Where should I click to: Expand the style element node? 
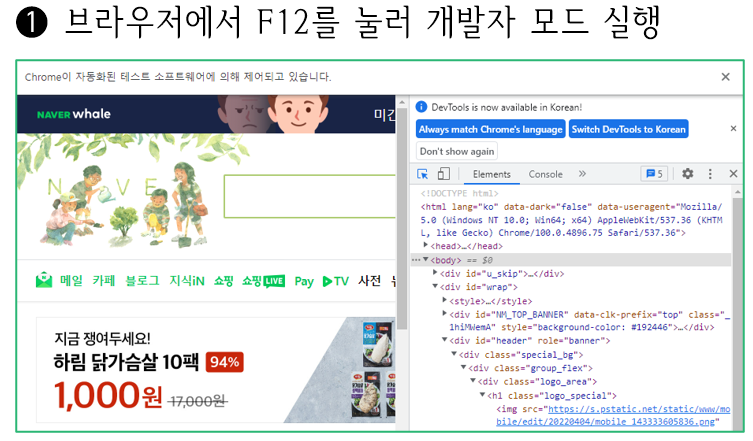coord(445,300)
